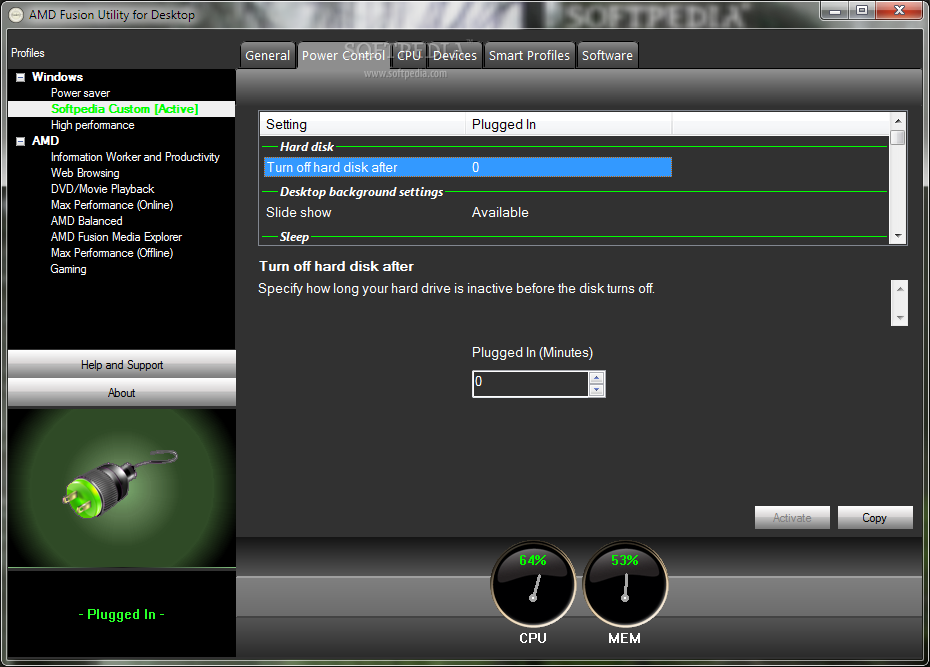The image size is (930, 667).
Task: Select Information Worker and Productivity profile
Action: (x=135, y=157)
